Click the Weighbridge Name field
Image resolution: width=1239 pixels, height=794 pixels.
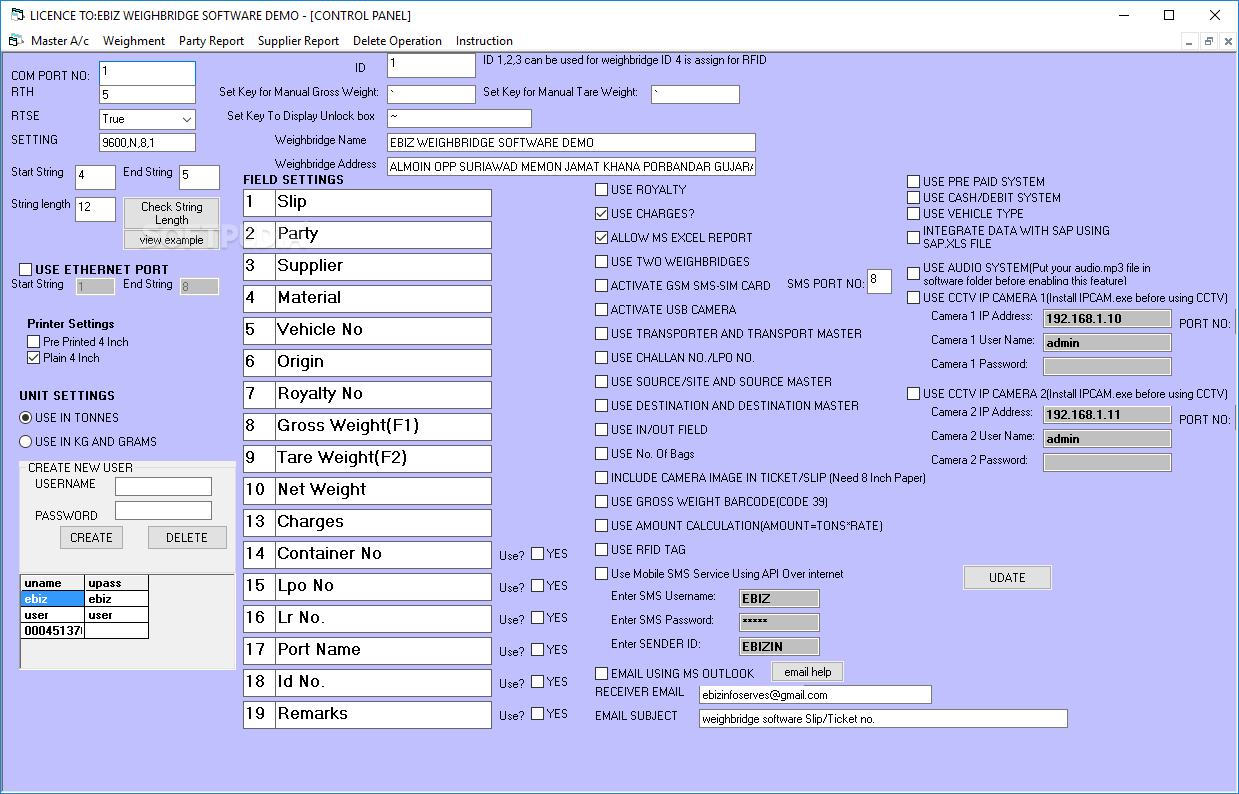(x=571, y=143)
